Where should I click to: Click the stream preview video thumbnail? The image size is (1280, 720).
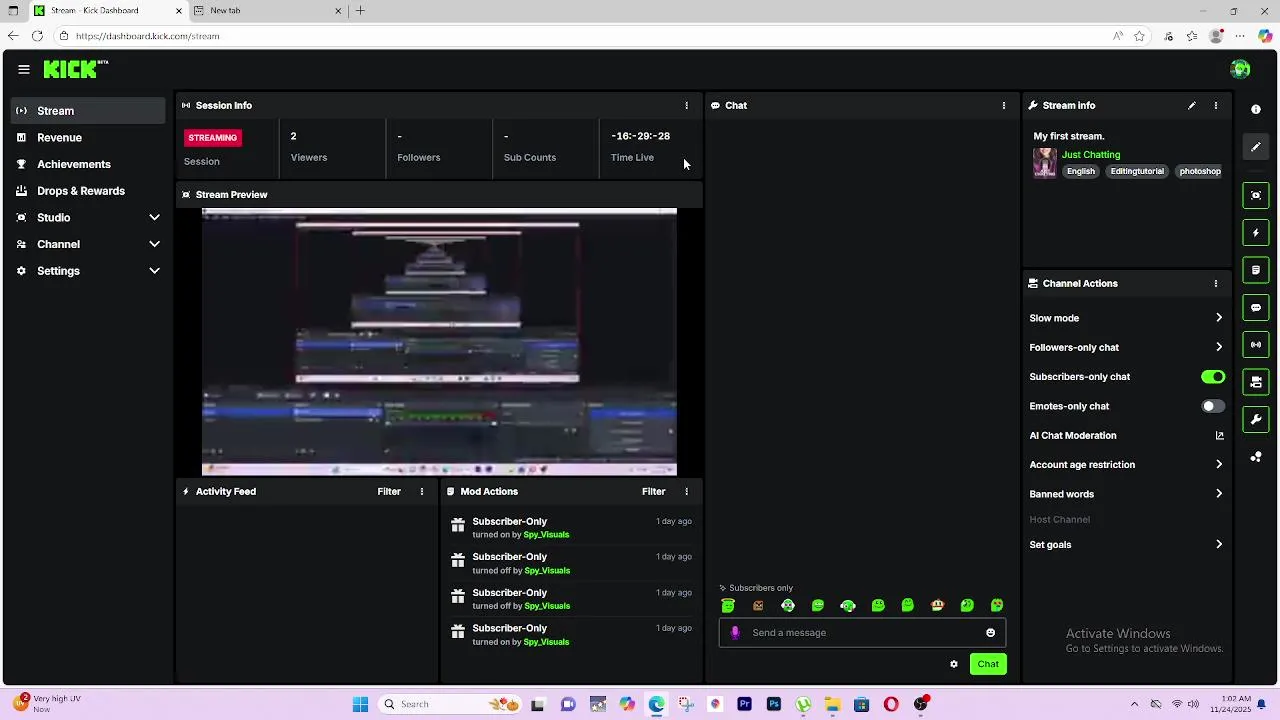click(439, 342)
